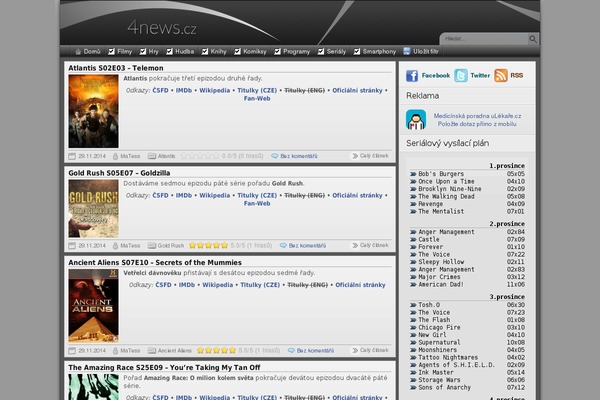Click comment bubble icon on Gold Rush post

pyautogui.click(x=283, y=246)
